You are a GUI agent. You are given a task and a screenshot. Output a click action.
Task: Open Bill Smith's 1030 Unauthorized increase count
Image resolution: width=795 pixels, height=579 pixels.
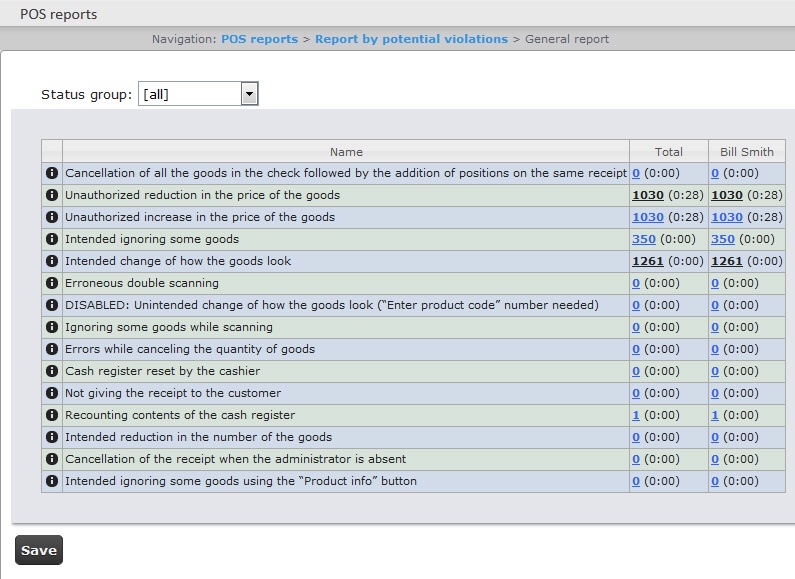click(726, 217)
